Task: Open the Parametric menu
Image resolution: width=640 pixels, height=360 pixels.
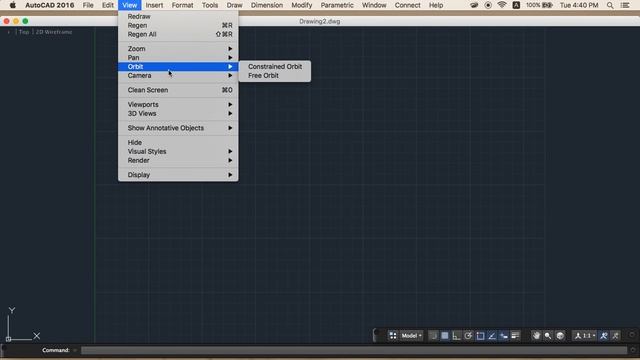Action: [x=337, y=5]
